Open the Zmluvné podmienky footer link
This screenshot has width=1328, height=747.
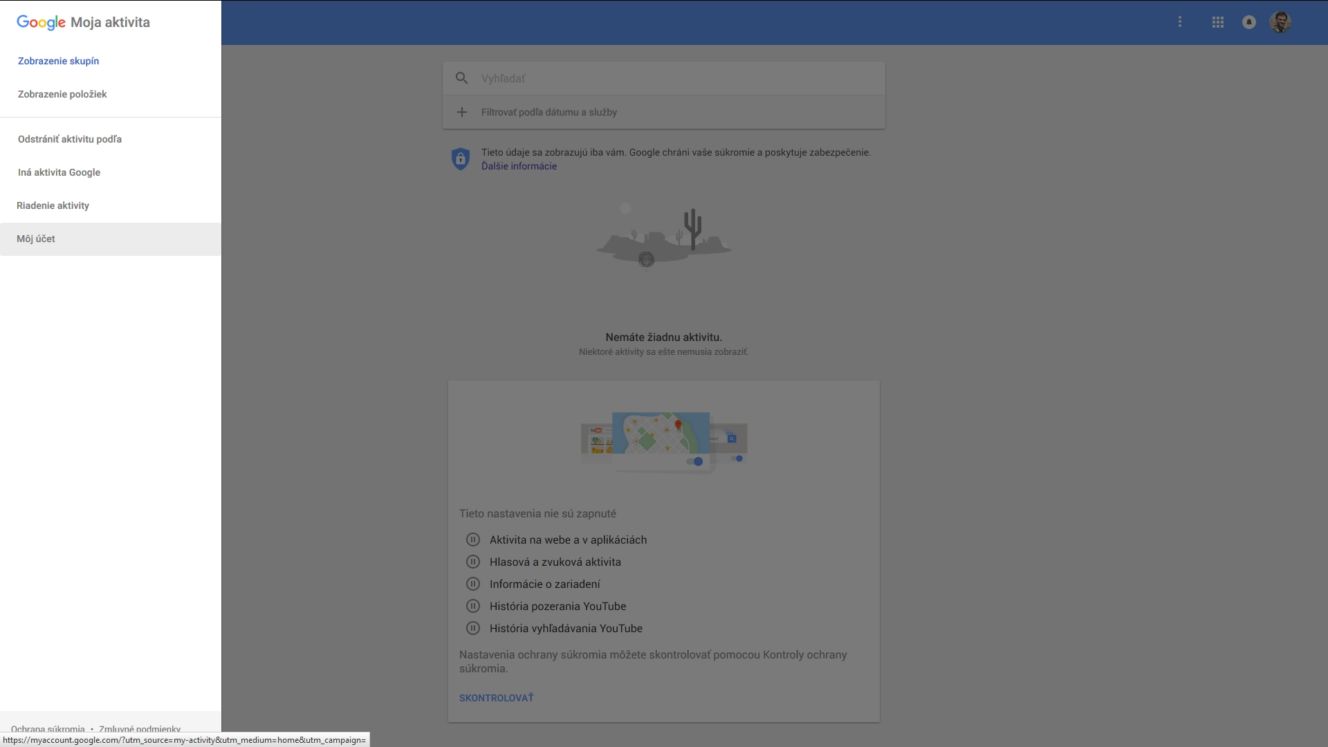tap(140, 729)
